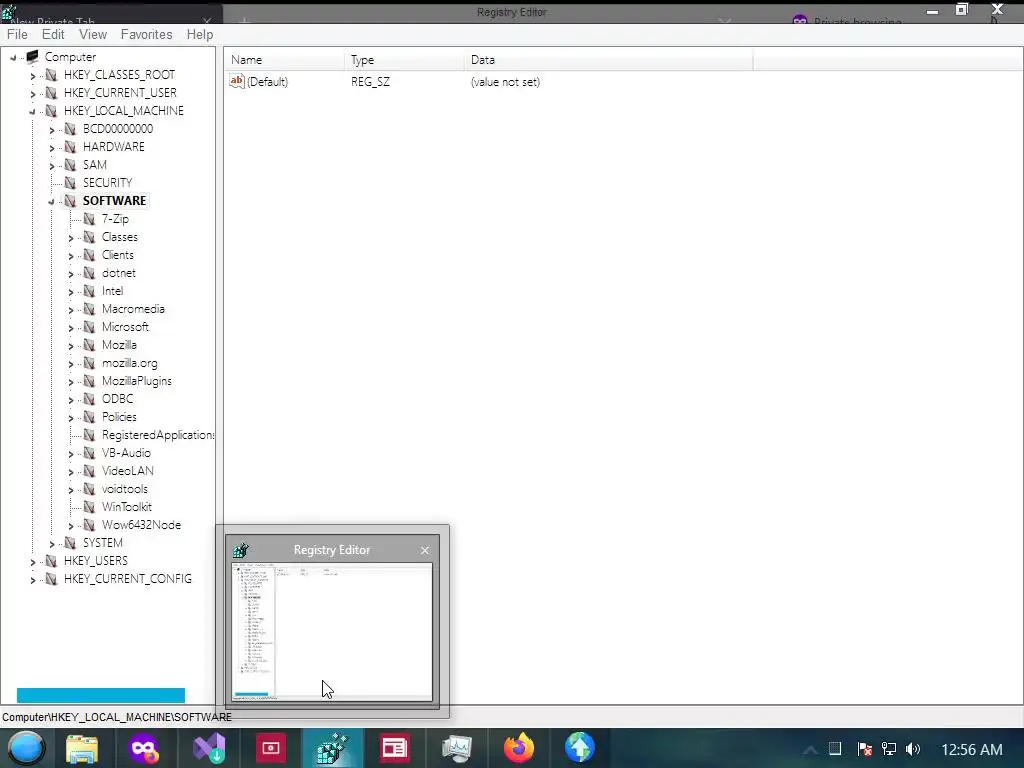Click the (value not set) data cell
Viewport: 1024px width, 768px height.
click(x=505, y=82)
